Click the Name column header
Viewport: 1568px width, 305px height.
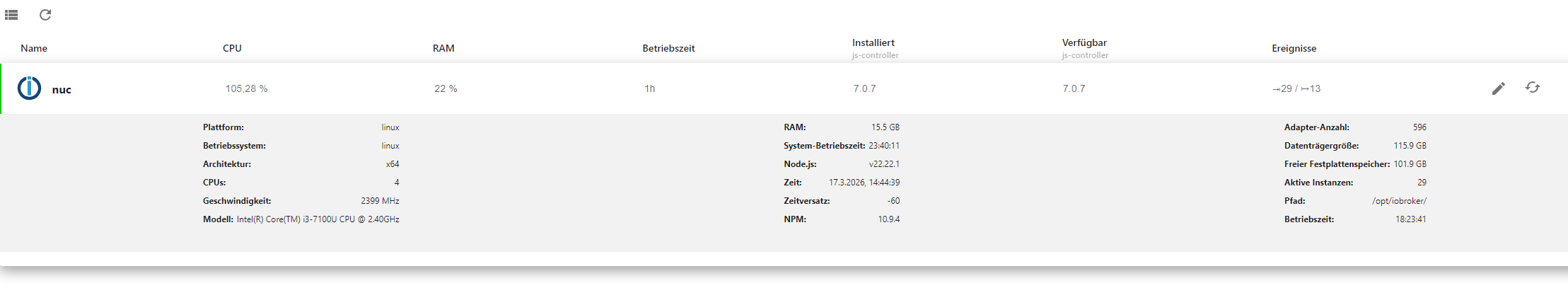34,48
